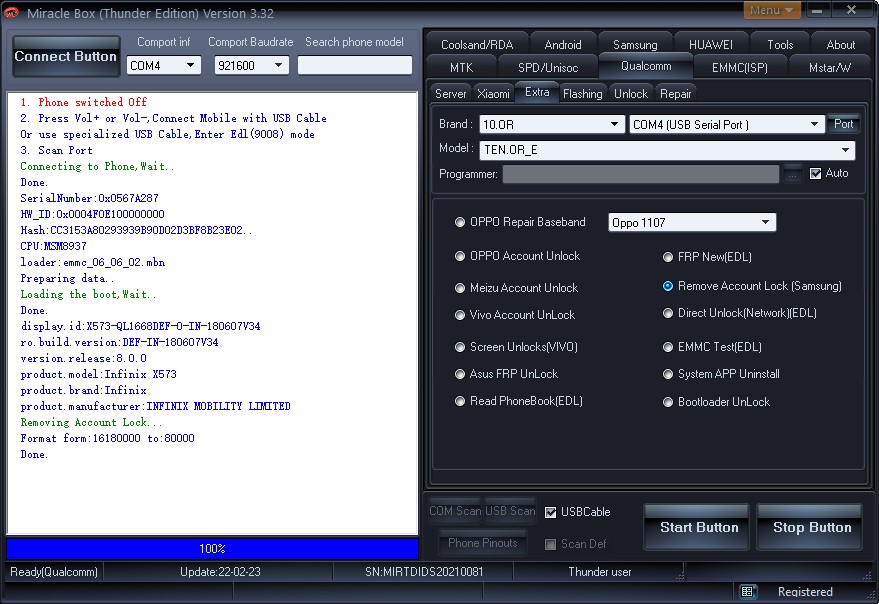Click the programmer browse ellipsis button

pyautogui.click(x=792, y=174)
